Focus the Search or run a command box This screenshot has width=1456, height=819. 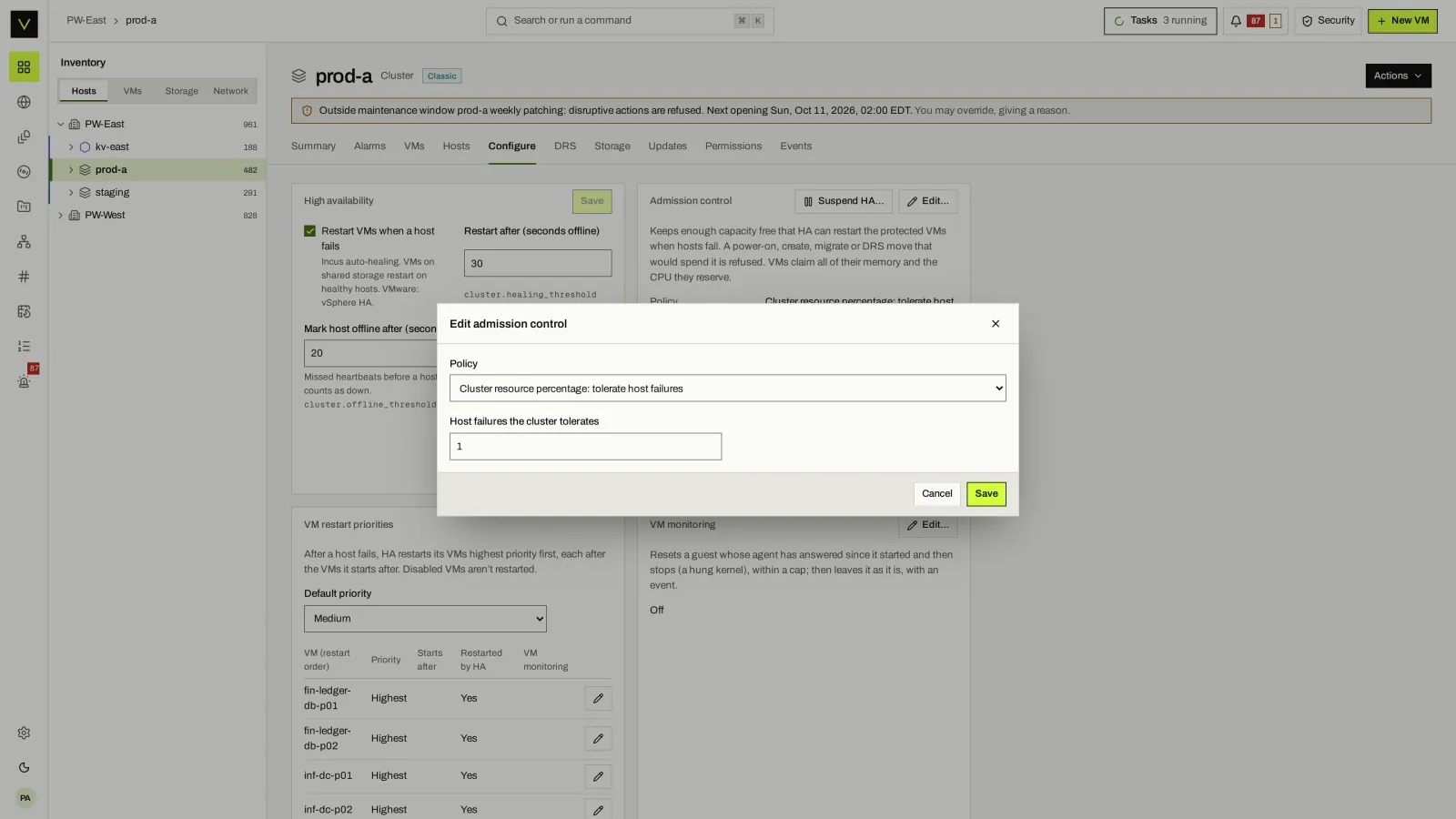coord(630,21)
